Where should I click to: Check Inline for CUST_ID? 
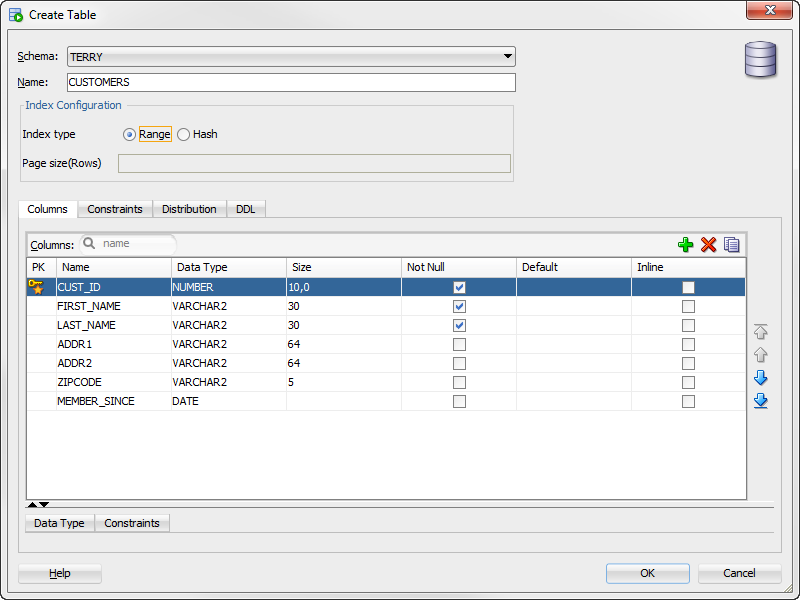[x=688, y=287]
